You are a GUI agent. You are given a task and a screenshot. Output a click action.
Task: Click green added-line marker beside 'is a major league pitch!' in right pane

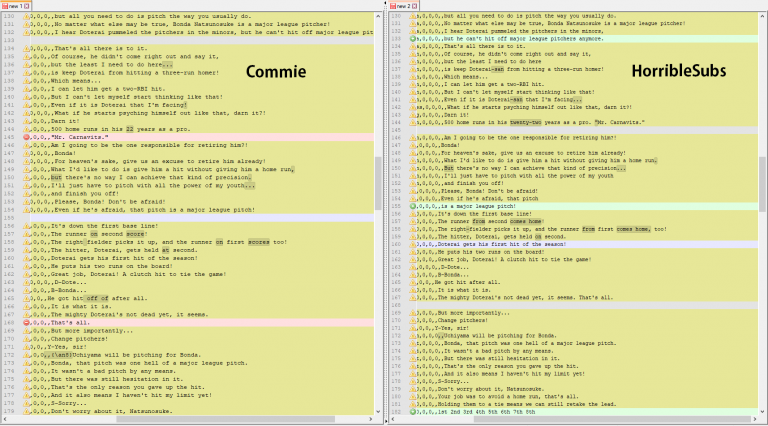point(412,206)
